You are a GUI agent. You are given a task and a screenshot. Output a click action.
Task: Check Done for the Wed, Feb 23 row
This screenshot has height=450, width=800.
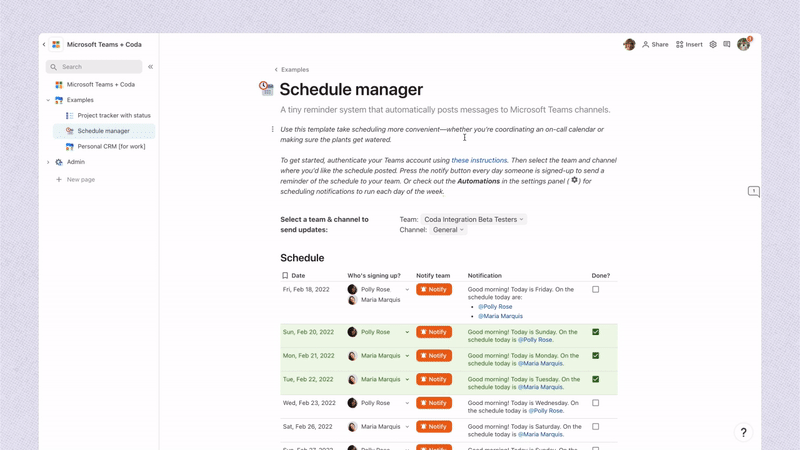coord(595,403)
